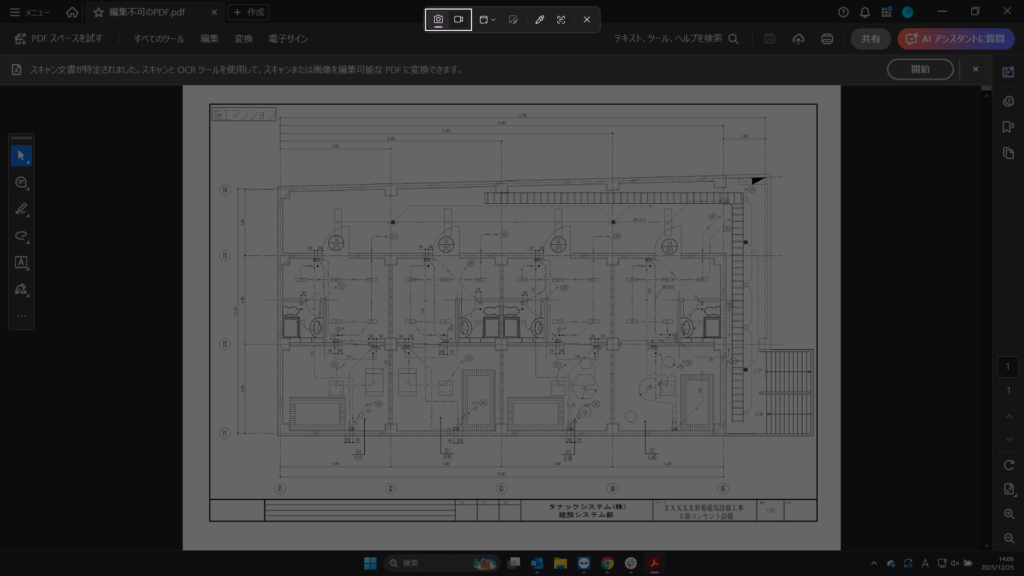Viewport: 1024px width, 576px height.
Task: Expand the note tool chevron in floating toolbar
Action: 494,19
